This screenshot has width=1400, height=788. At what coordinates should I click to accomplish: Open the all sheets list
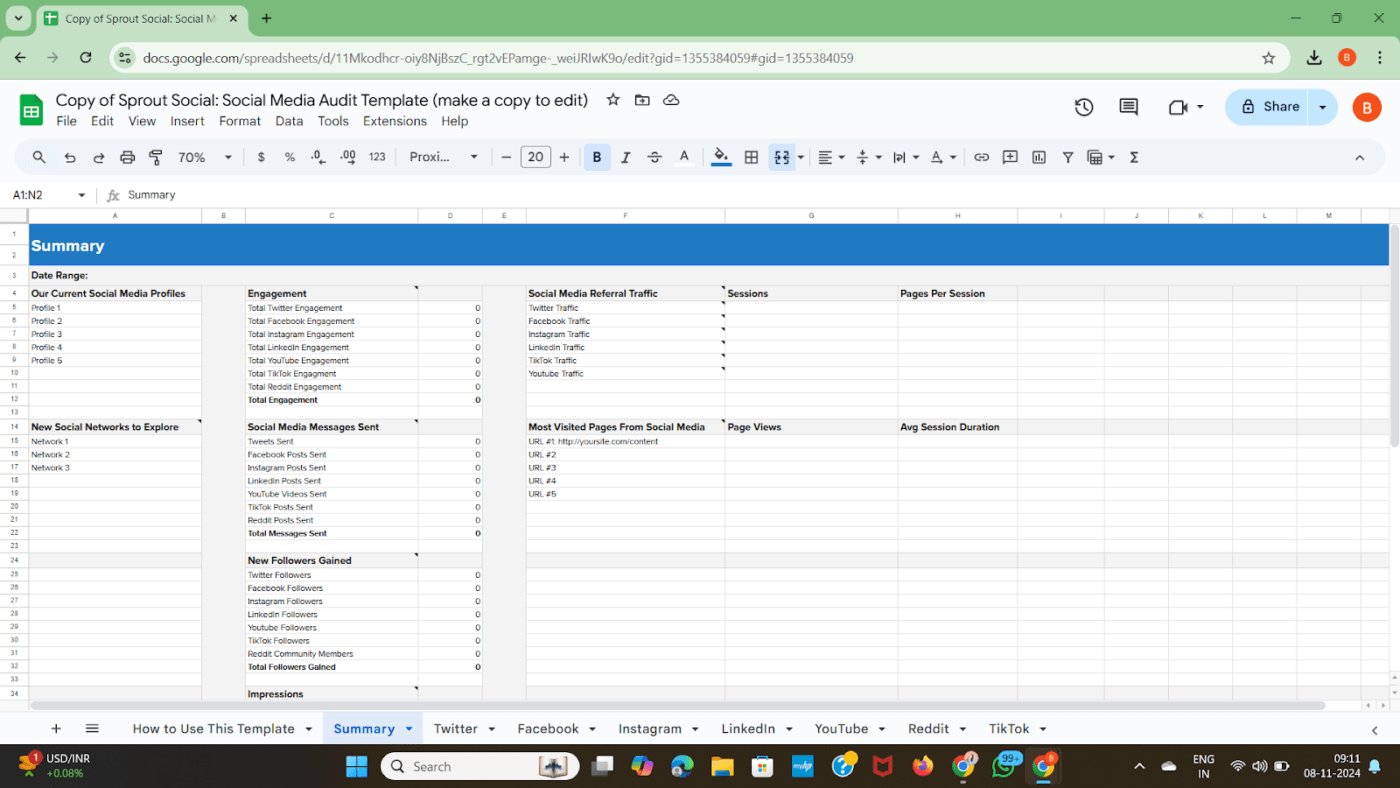click(92, 729)
